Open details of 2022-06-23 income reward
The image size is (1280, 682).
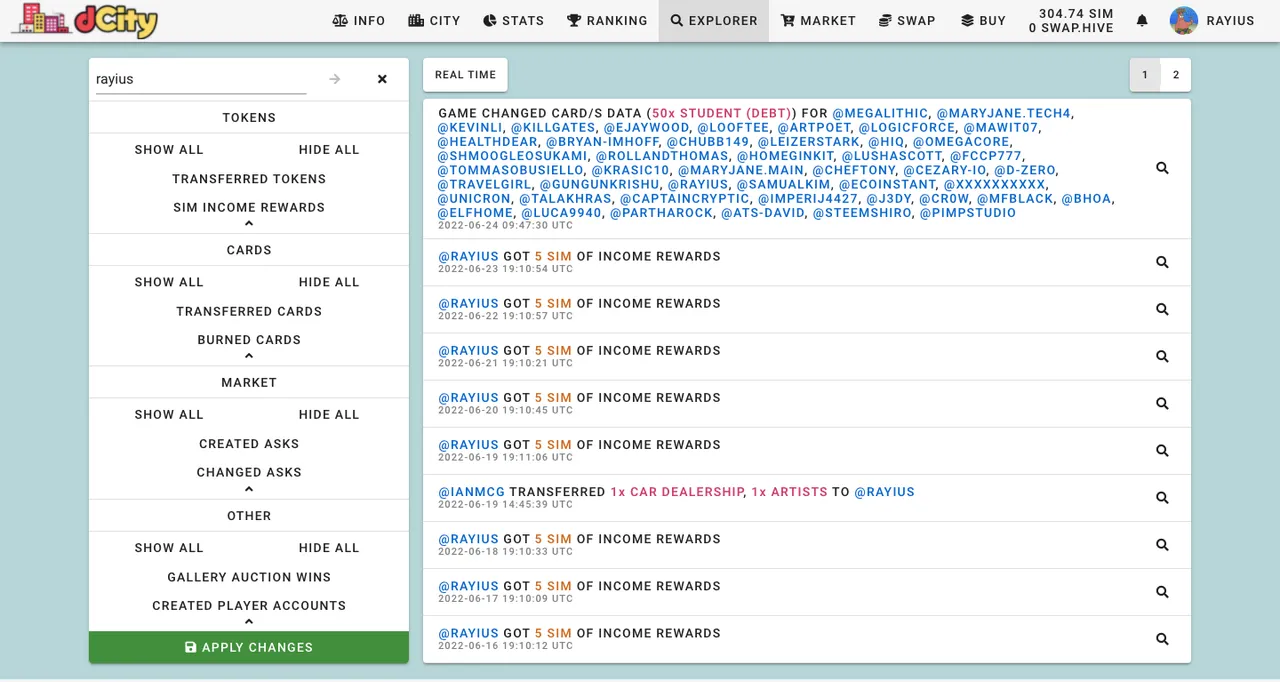coord(1162,262)
